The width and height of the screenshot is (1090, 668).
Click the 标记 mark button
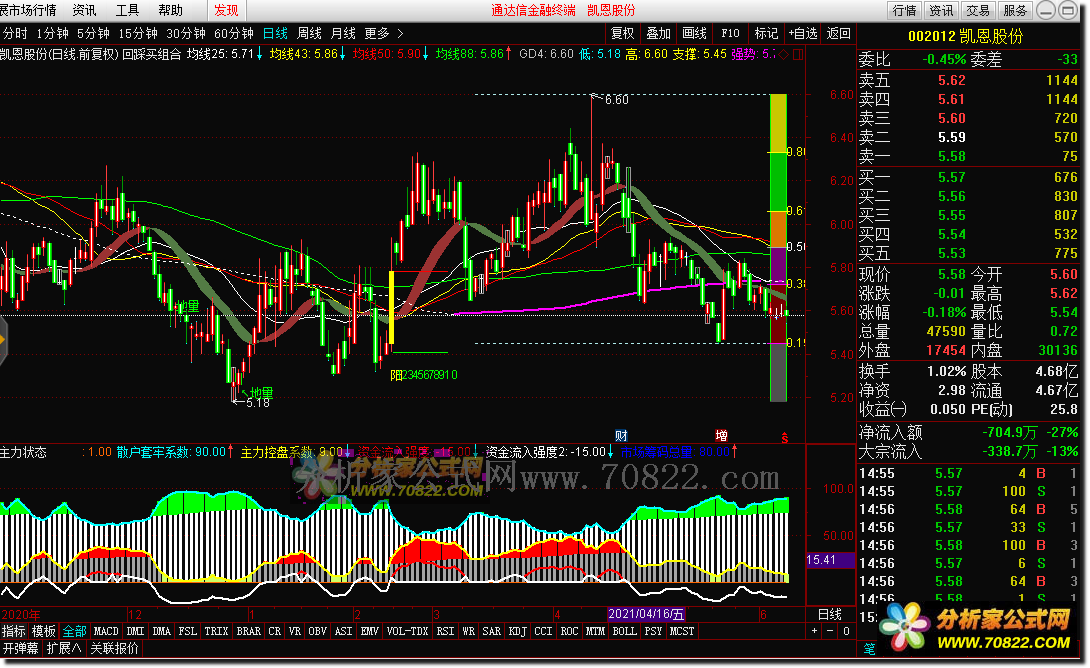[767, 33]
